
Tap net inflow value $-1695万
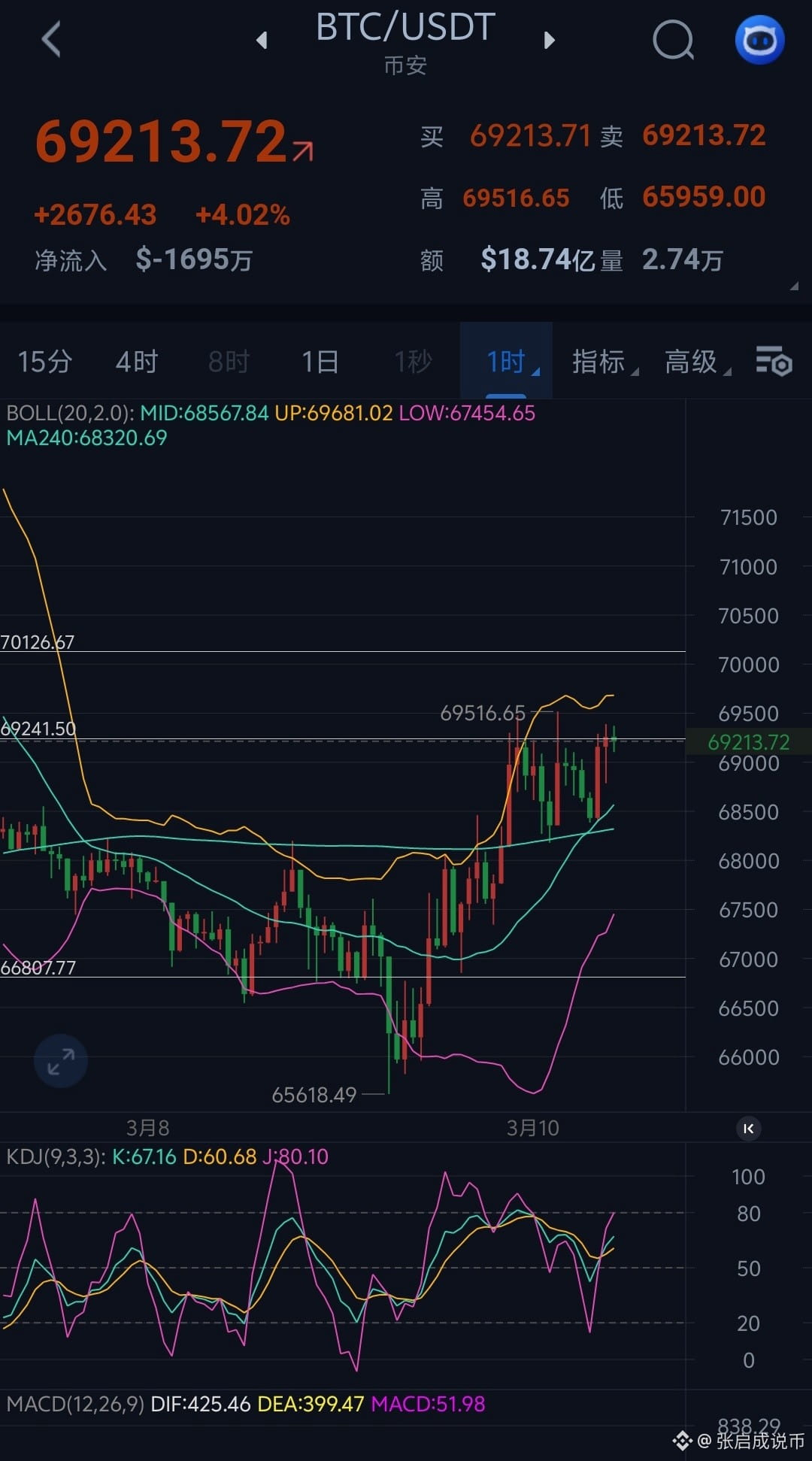coord(194,260)
